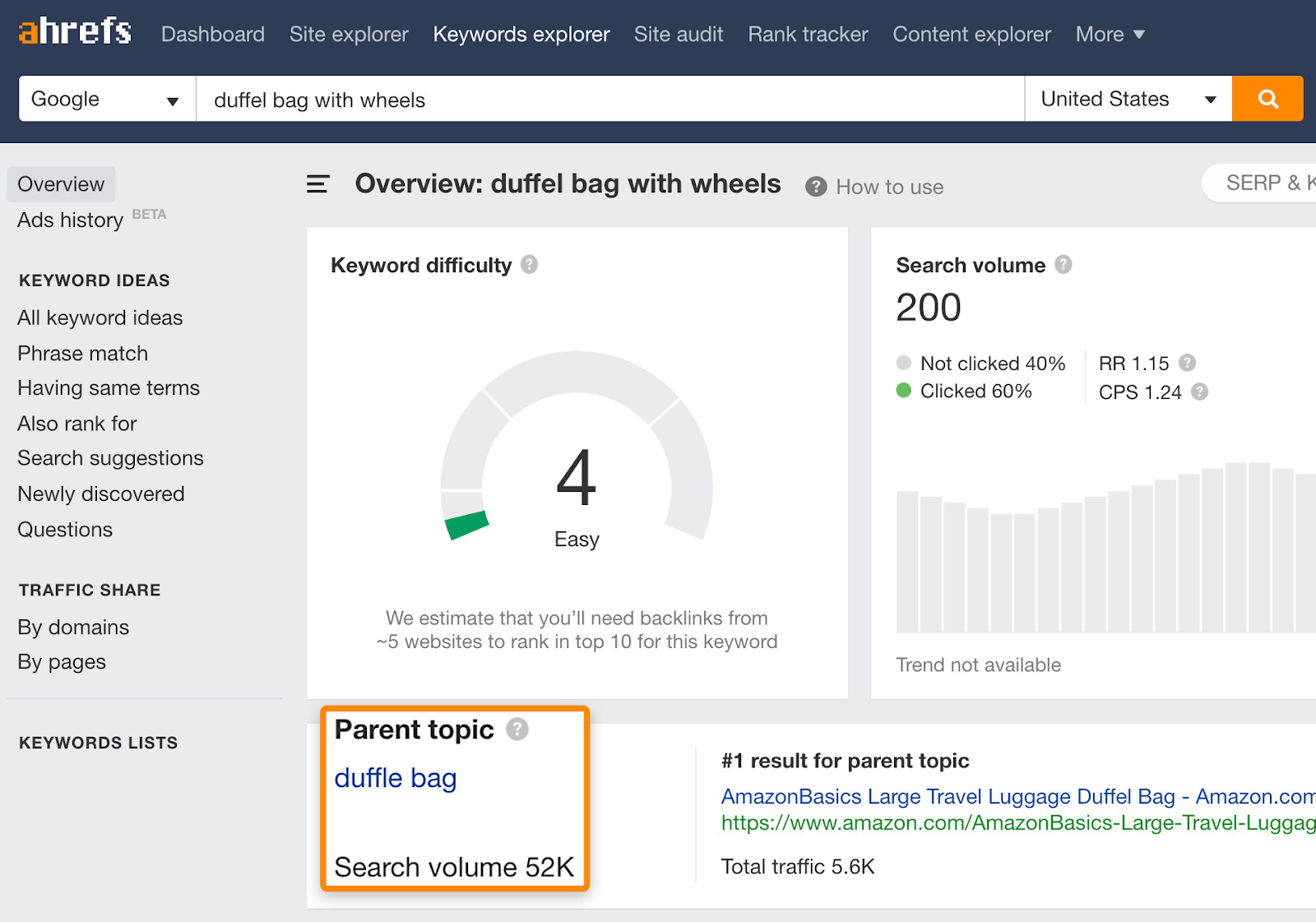Click the Total traffic 5.6K text

798,866
